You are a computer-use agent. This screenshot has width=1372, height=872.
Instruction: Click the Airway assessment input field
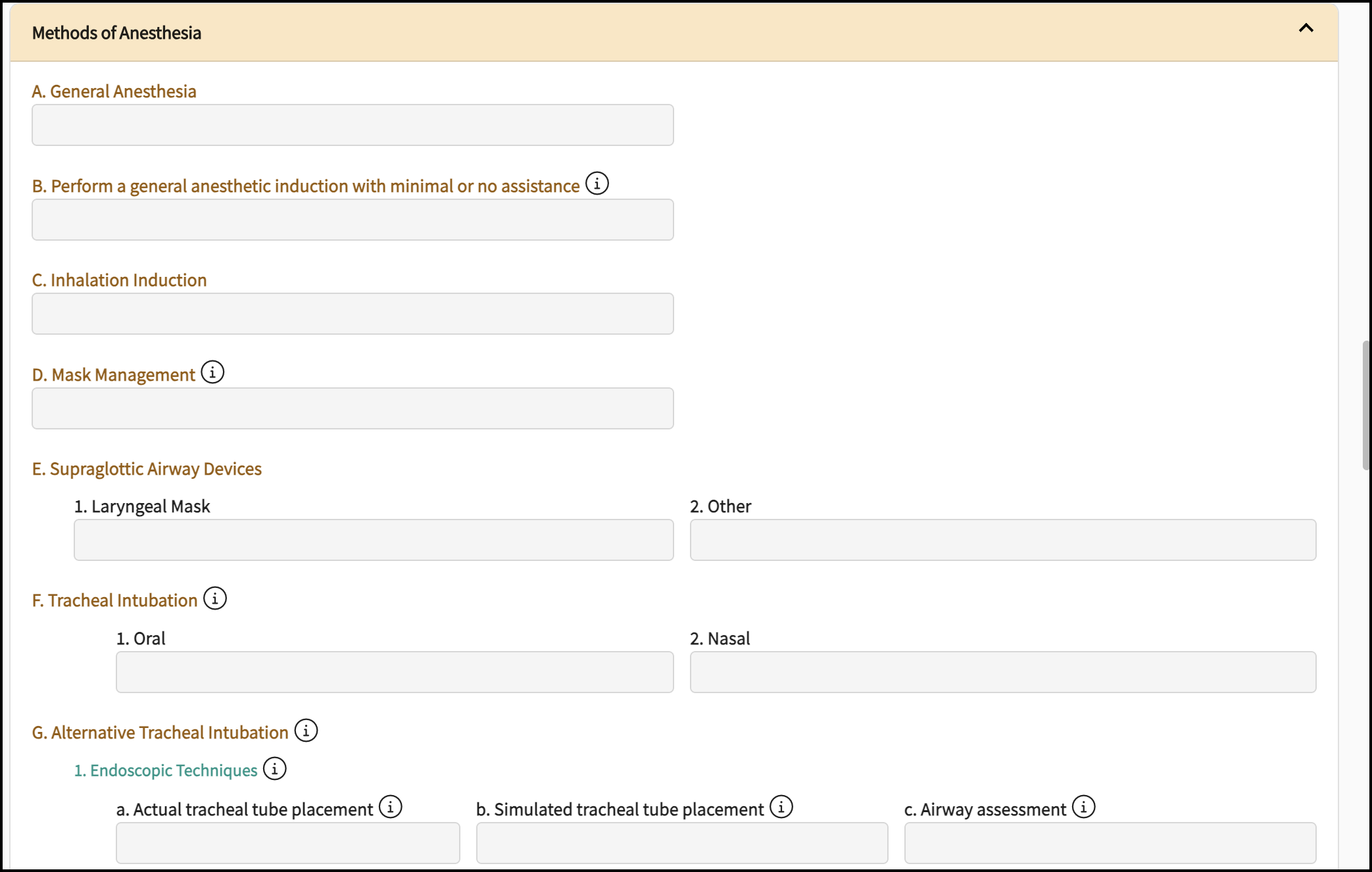pyautogui.click(x=1110, y=842)
